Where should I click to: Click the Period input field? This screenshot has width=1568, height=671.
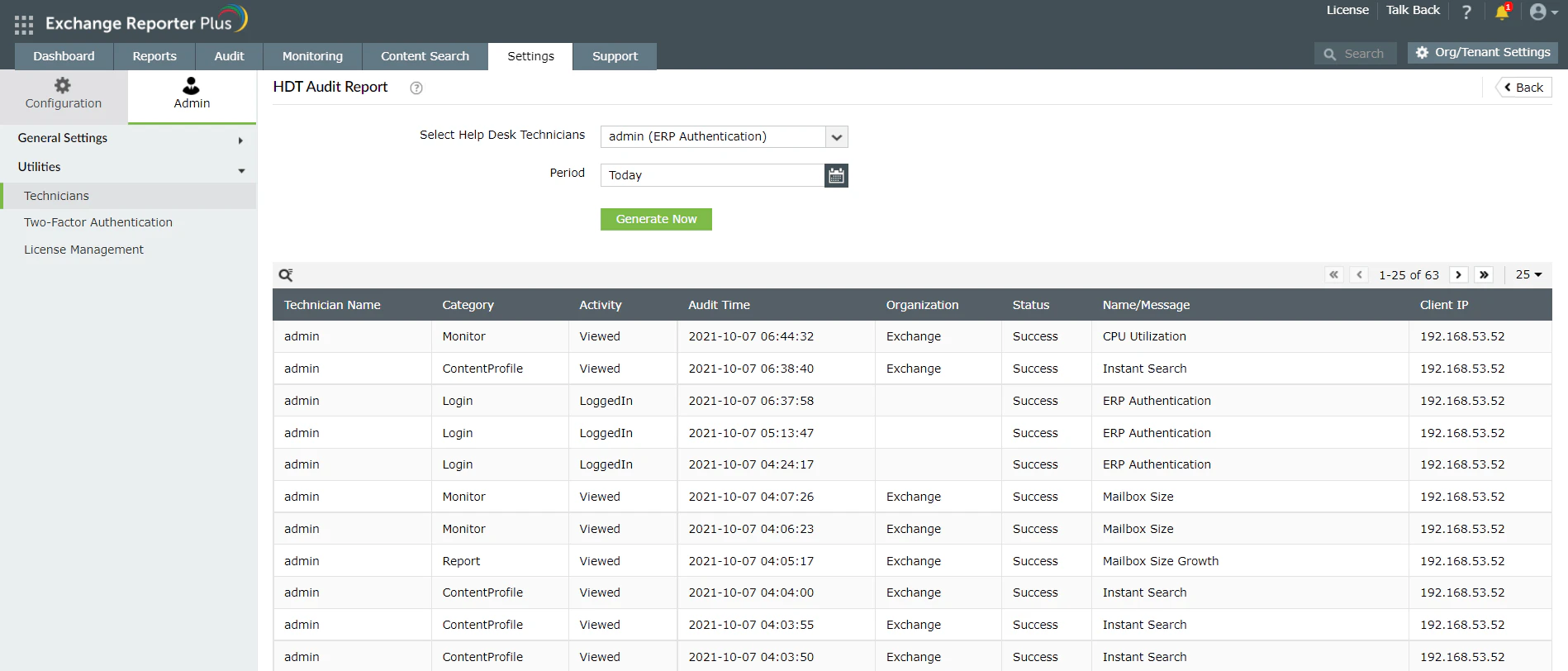(712, 175)
